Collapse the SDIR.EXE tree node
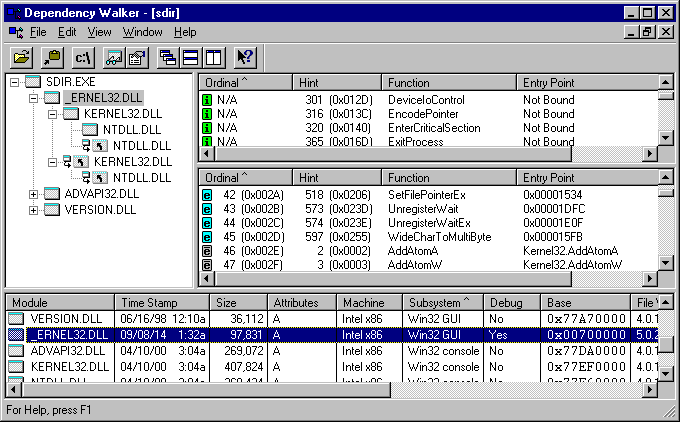 (x=14, y=82)
